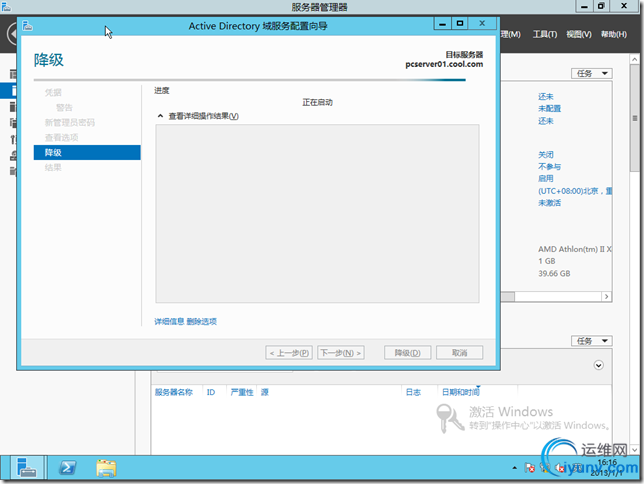Click the AMD Athlon processor text
Screen dimensions: 644x484
(x=575, y=249)
